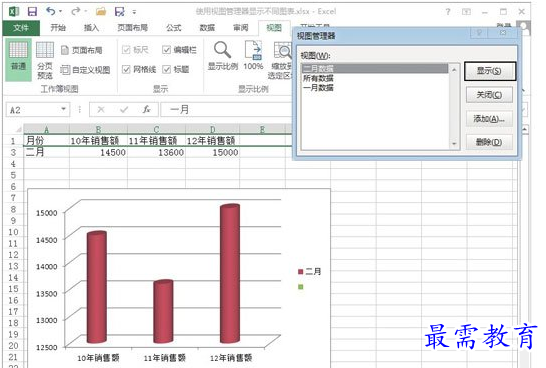Select column D header
This screenshot has width=546, height=368.
212,129
